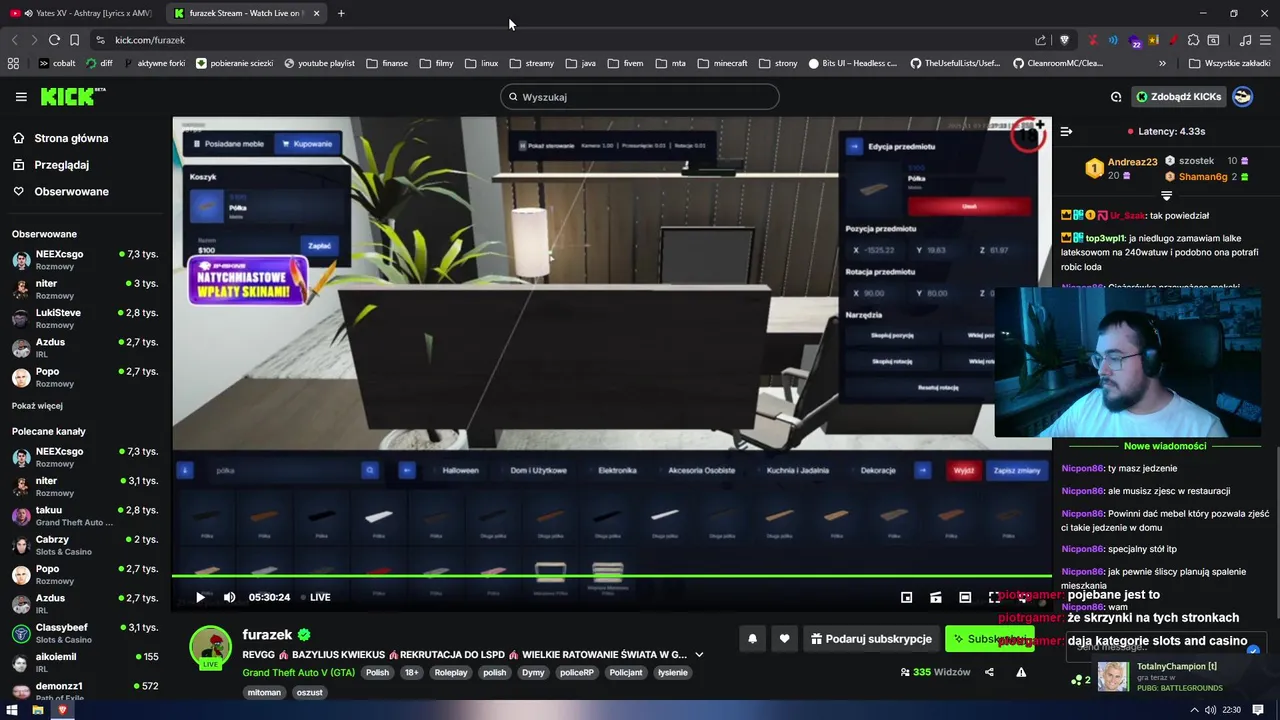This screenshot has width=1280, height=720.
Task: Click the Wyszukaj search field
Action: (x=639, y=97)
